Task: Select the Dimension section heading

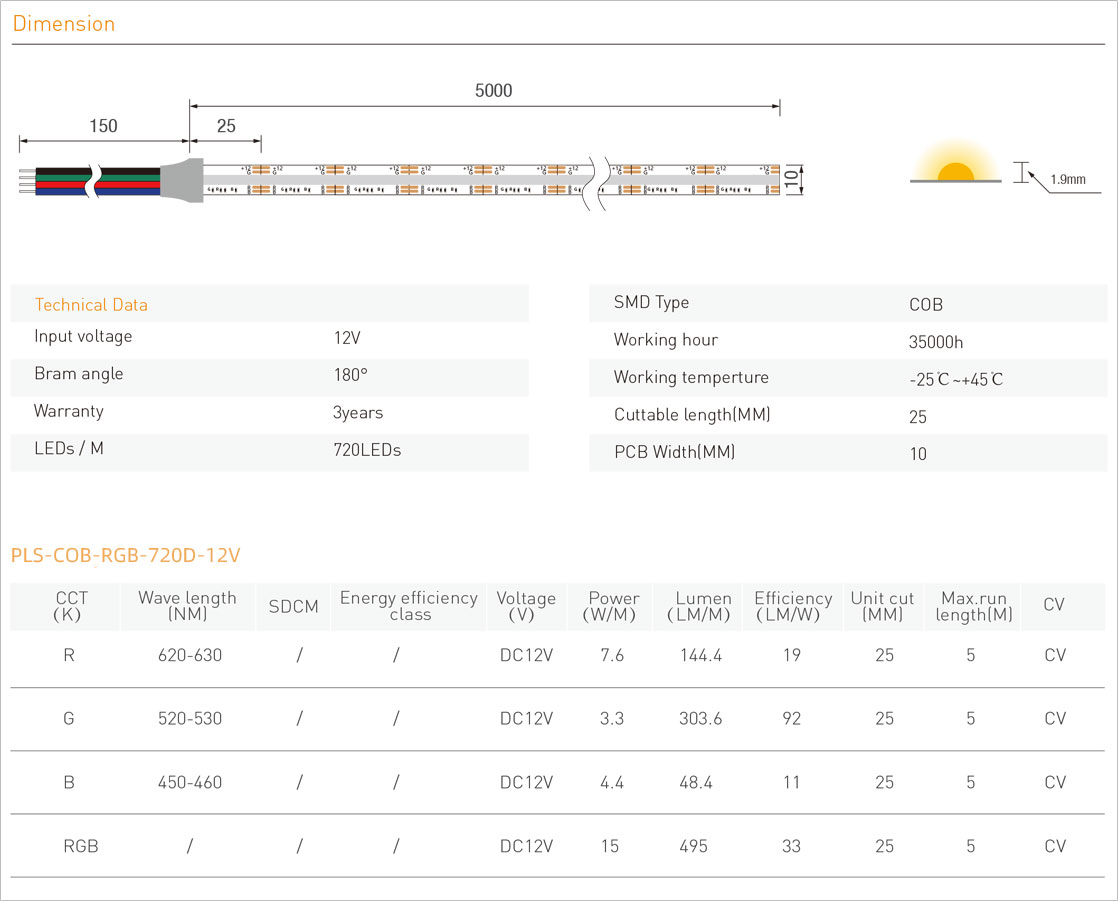Action: point(64,24)
